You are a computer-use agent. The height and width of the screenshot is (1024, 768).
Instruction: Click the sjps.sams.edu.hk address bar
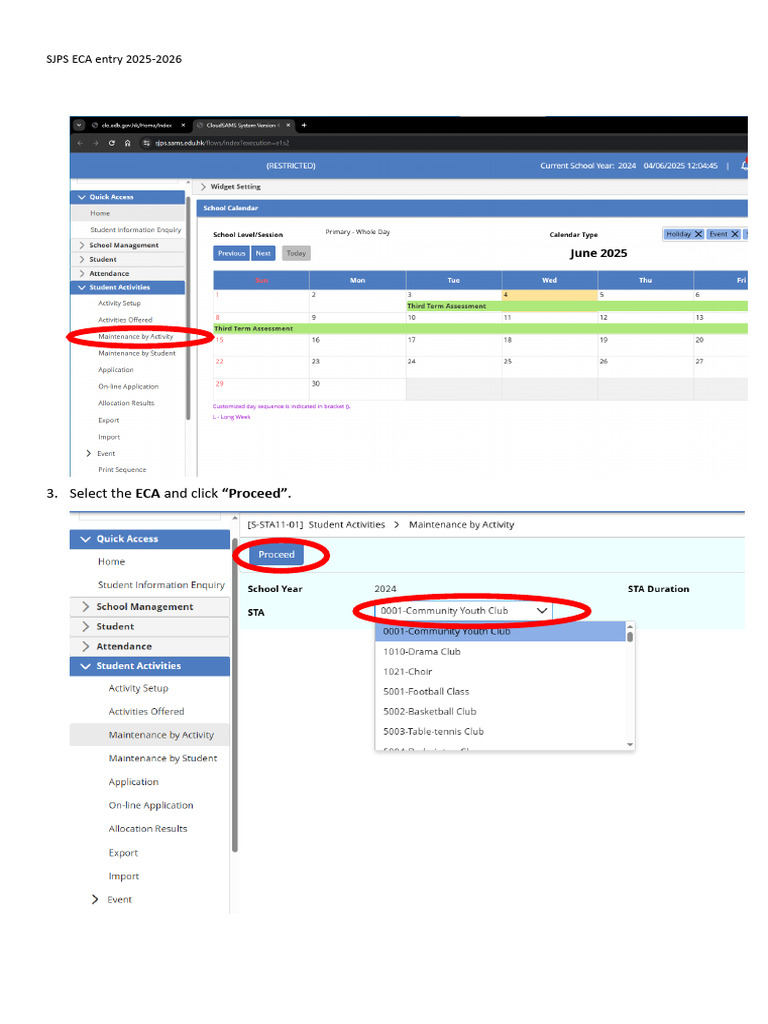click(222, 143)
